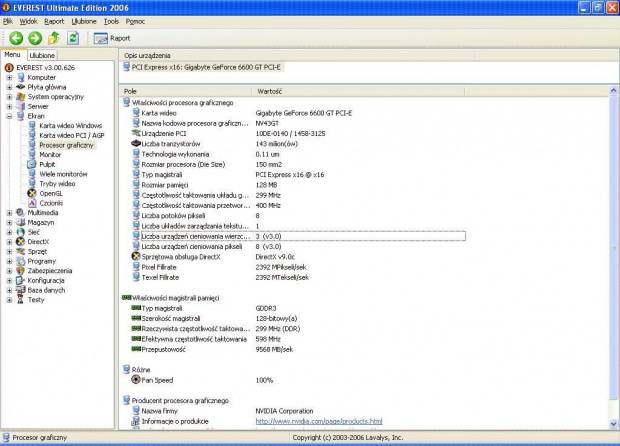This screenshot has height=446, width=620.
Task: Click the green Back arrow toolbar icon
Action: click(x=16, y=38)
